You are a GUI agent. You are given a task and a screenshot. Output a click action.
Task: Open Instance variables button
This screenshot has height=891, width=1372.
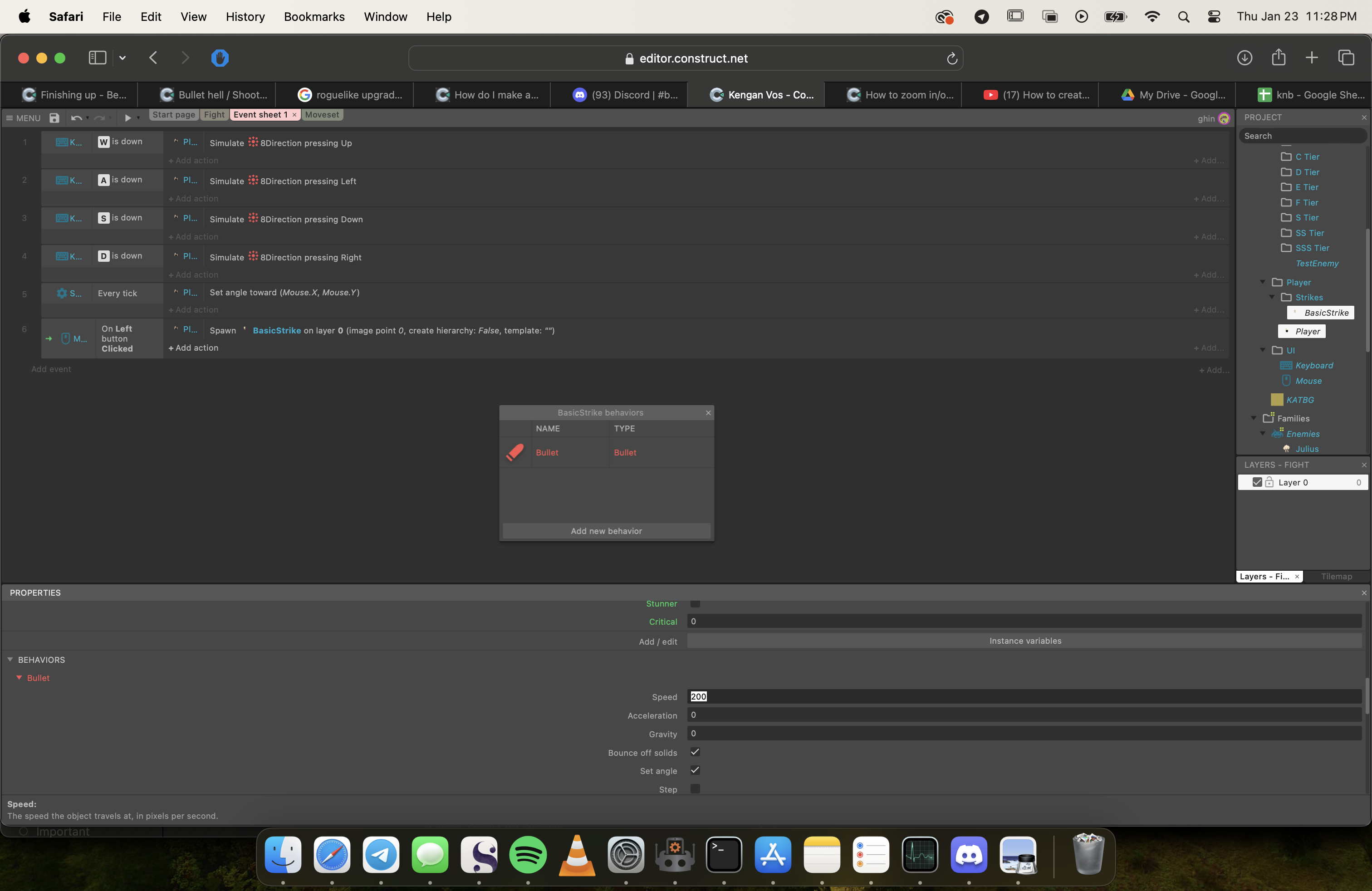[x=1024, y=641]
